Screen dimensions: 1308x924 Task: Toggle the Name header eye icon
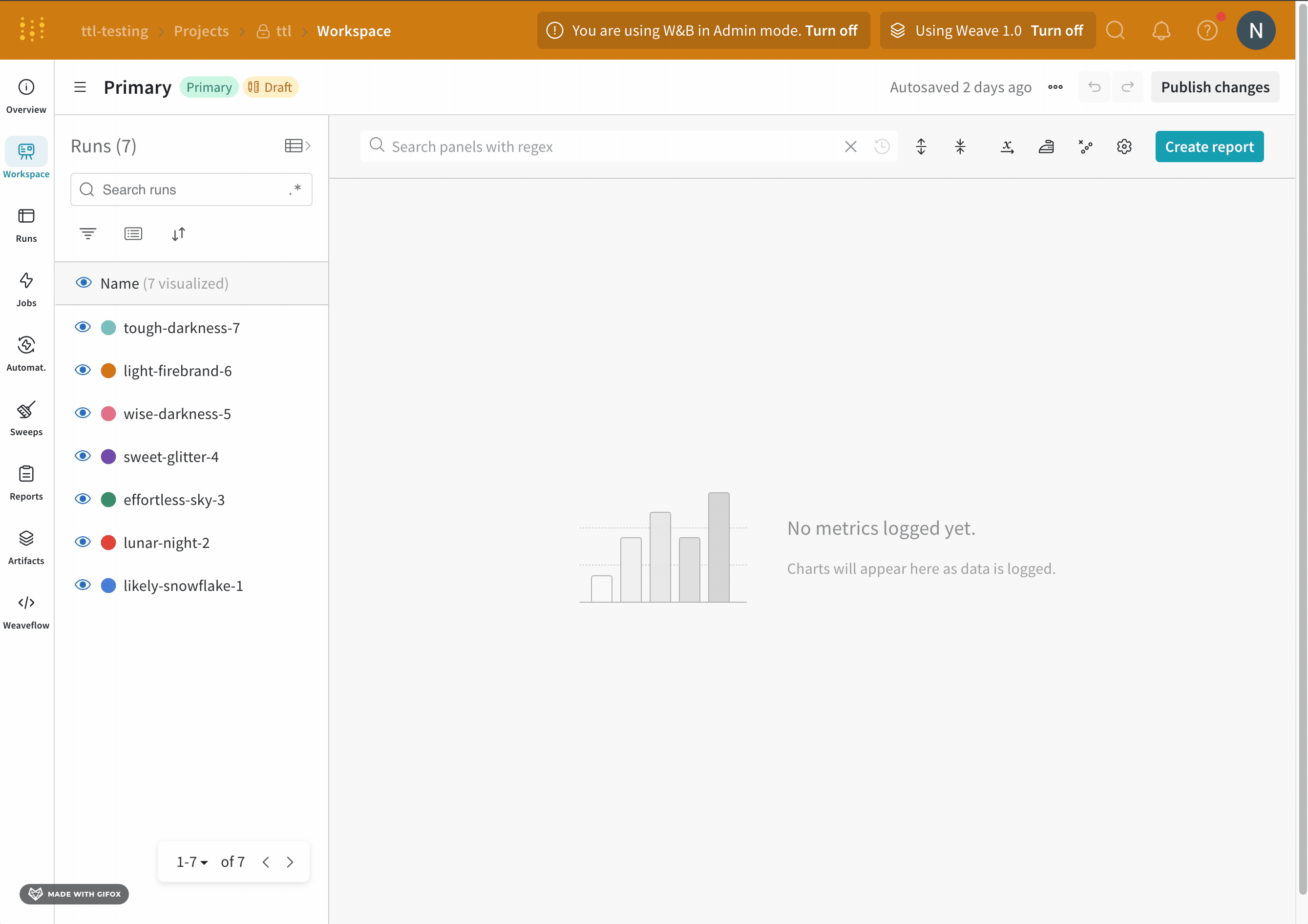(x=84, y=283)
